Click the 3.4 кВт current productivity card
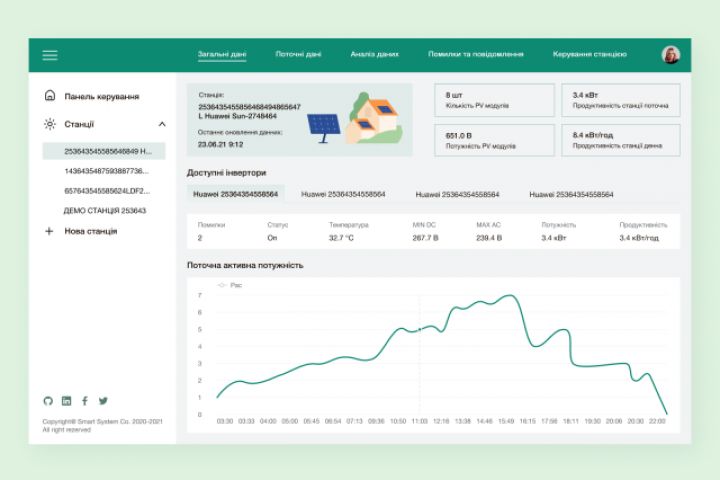The width and height of the screenshot is (720, 480). click(x=621, y=100)
